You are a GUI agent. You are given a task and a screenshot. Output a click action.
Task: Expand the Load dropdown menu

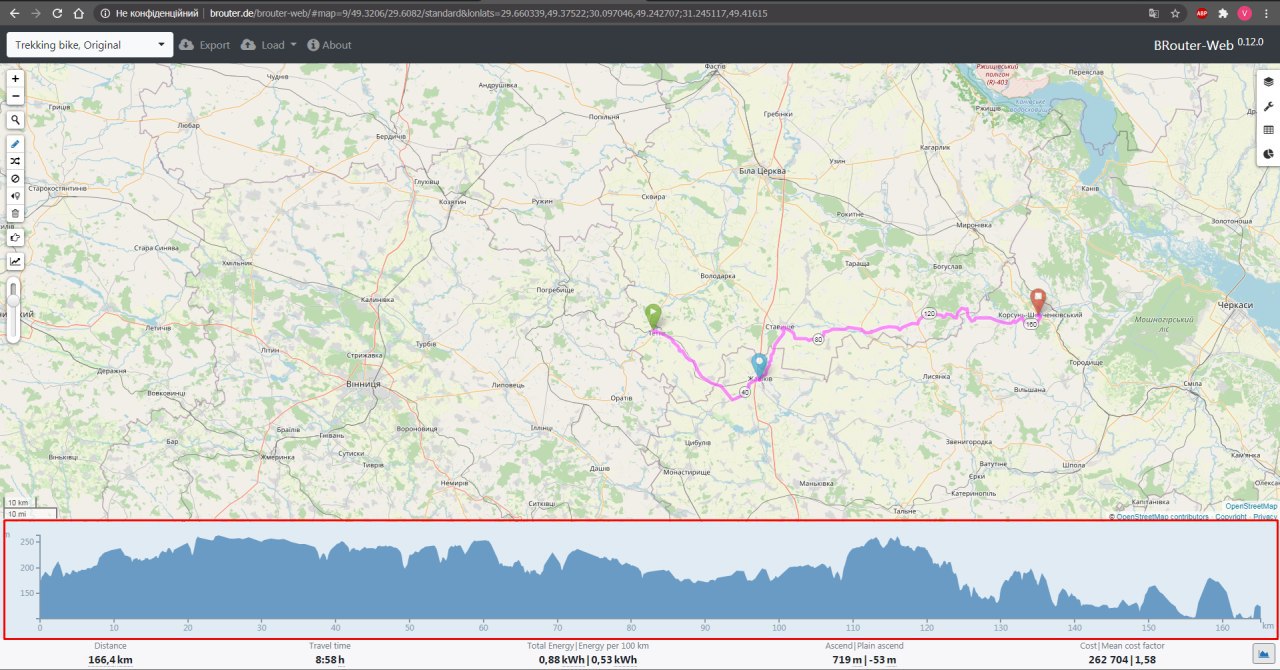pyautogui.click(x=269, y=45)
